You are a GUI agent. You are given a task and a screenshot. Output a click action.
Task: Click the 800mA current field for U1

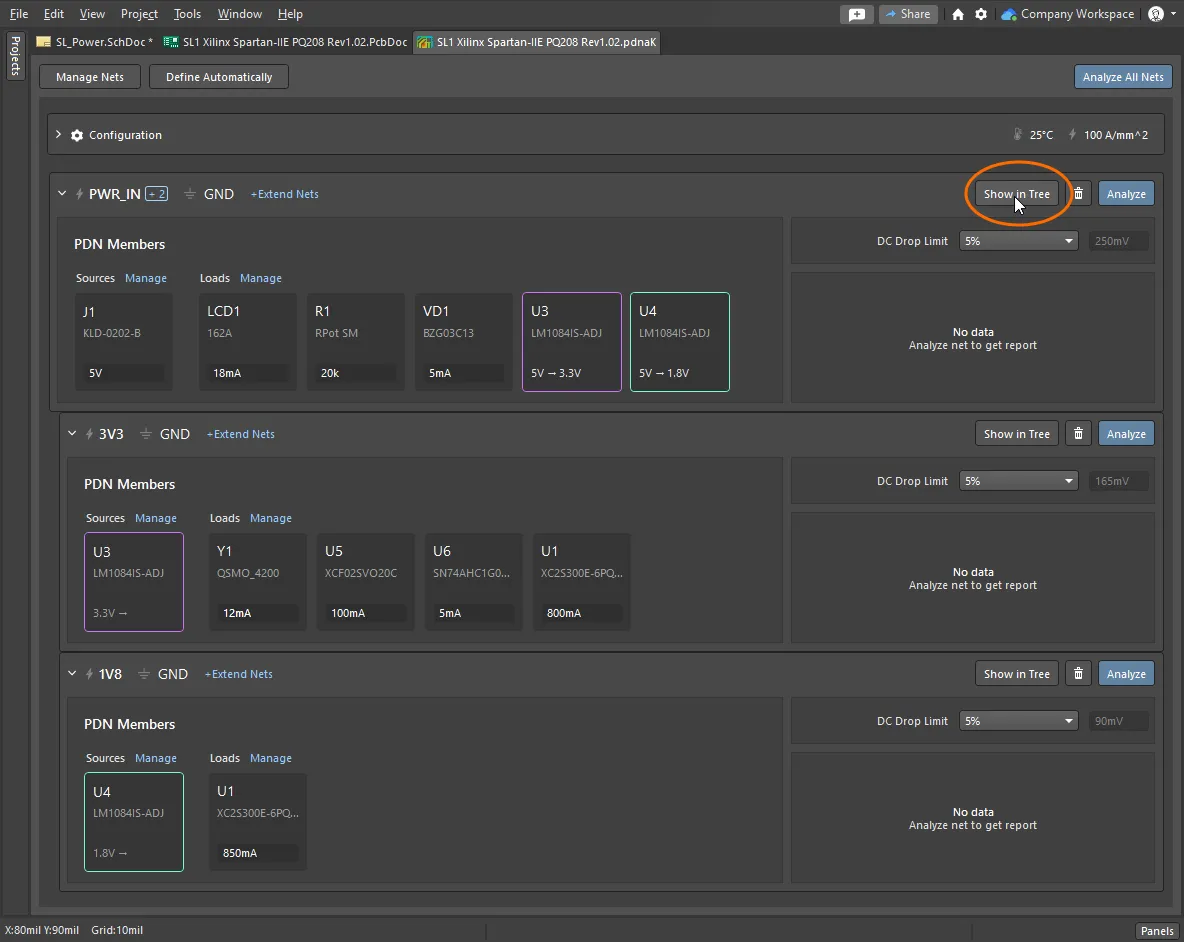[x=579, y=613]
